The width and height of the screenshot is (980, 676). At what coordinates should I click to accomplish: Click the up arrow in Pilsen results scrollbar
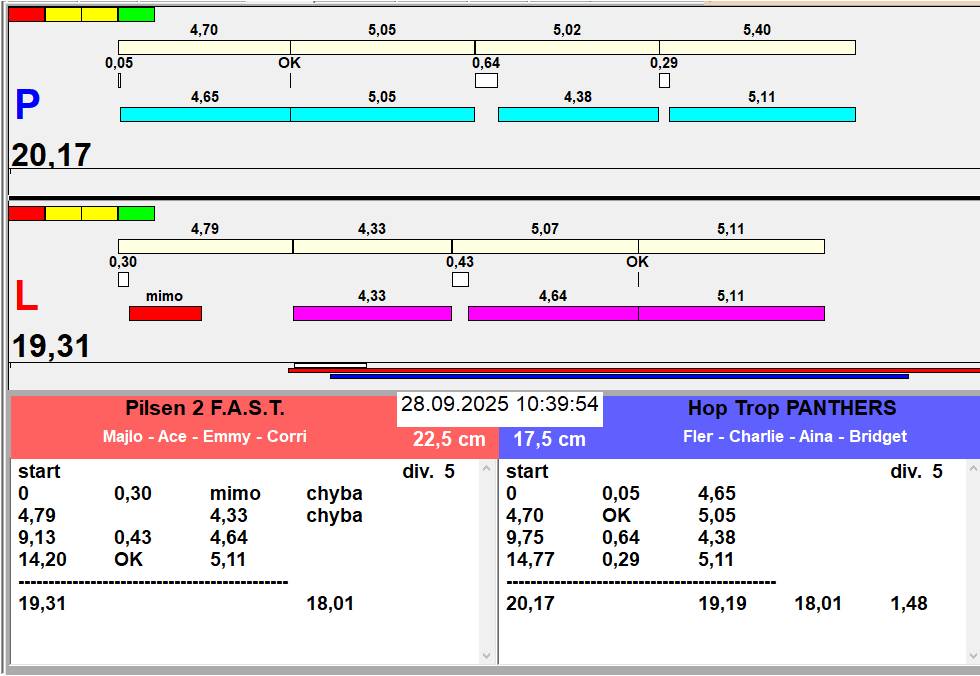(x=487, y=468)
